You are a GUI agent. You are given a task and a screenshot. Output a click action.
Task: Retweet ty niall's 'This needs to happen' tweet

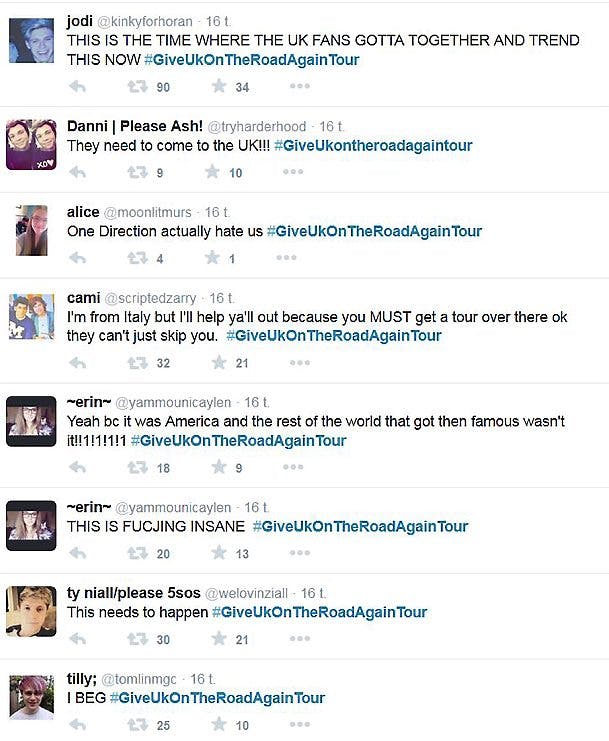(137, 639)
